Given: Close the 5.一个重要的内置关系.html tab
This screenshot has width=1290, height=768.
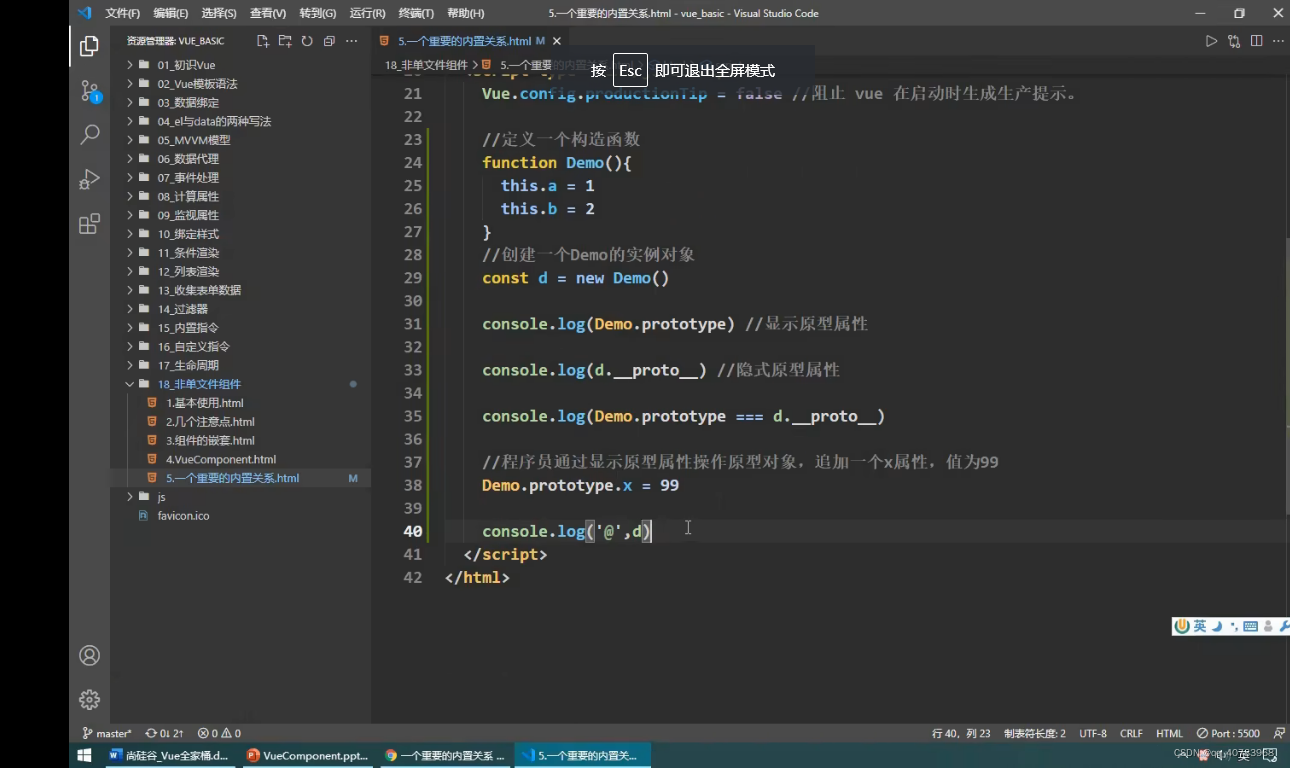Looking at the screenshot, I should pyautogui.click(x=557, y=41).
